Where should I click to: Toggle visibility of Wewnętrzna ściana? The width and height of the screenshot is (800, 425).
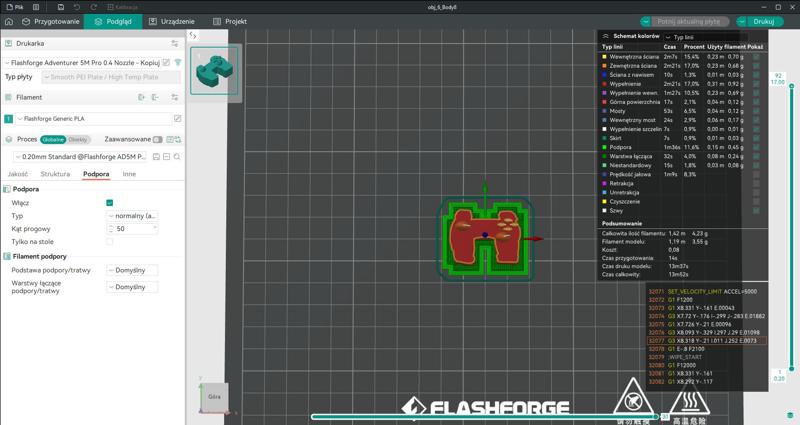pos(756,57)
